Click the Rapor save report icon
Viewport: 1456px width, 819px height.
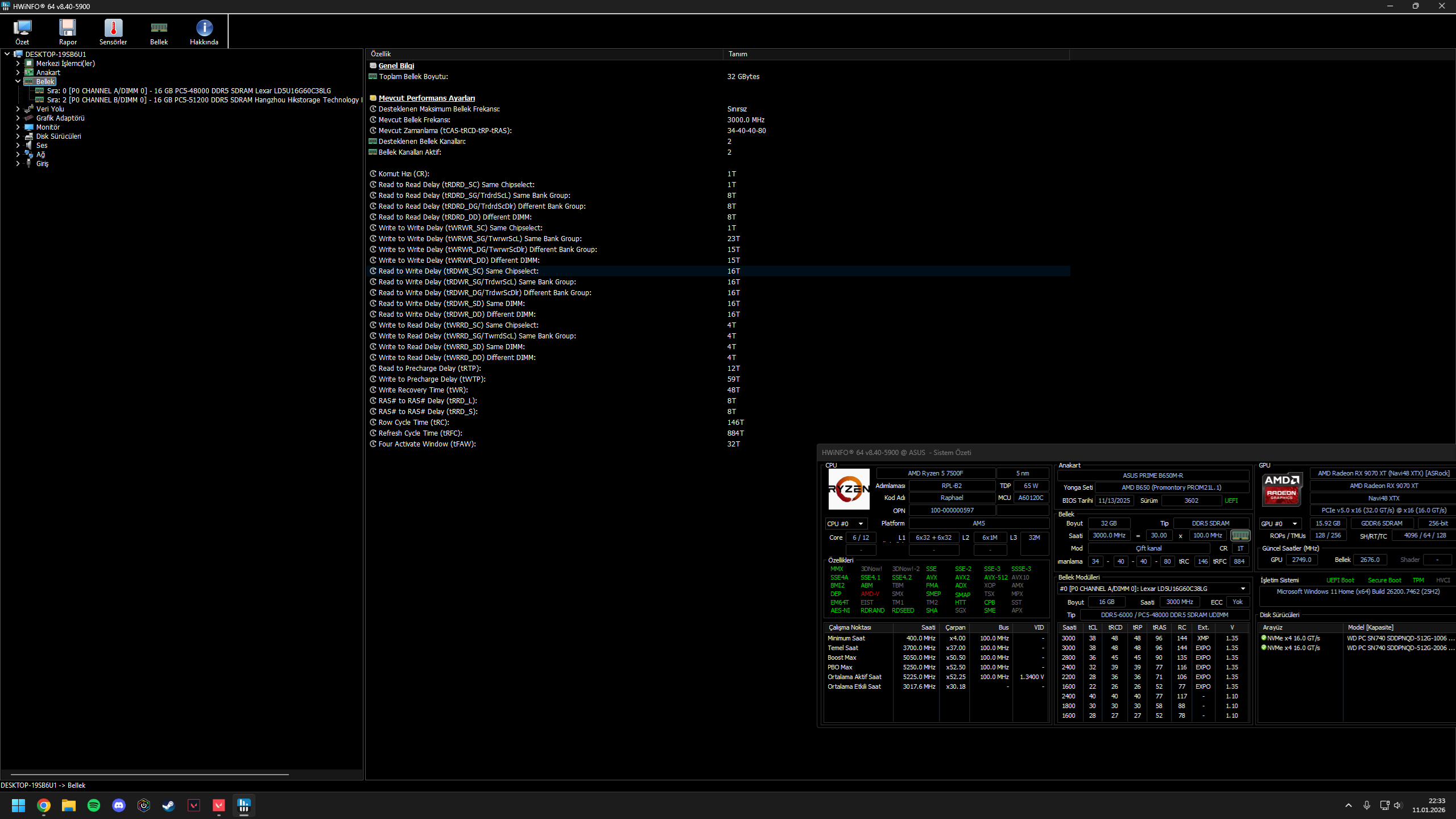click(68, 32)
